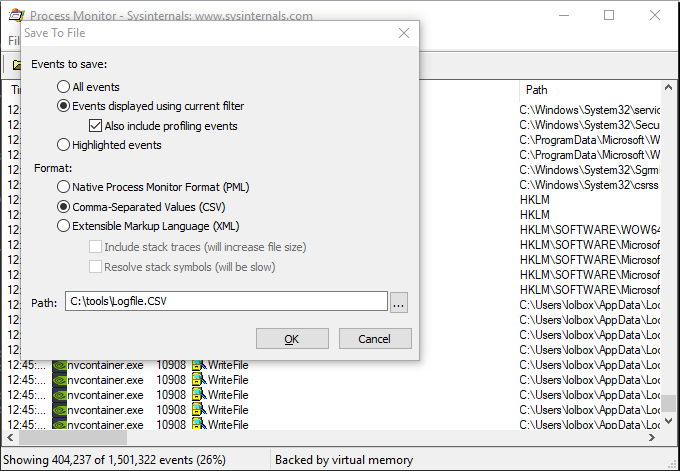Click the Path input field
This screenshot has width=680, height=471.
pyautogui.click(x=226, y=301)
